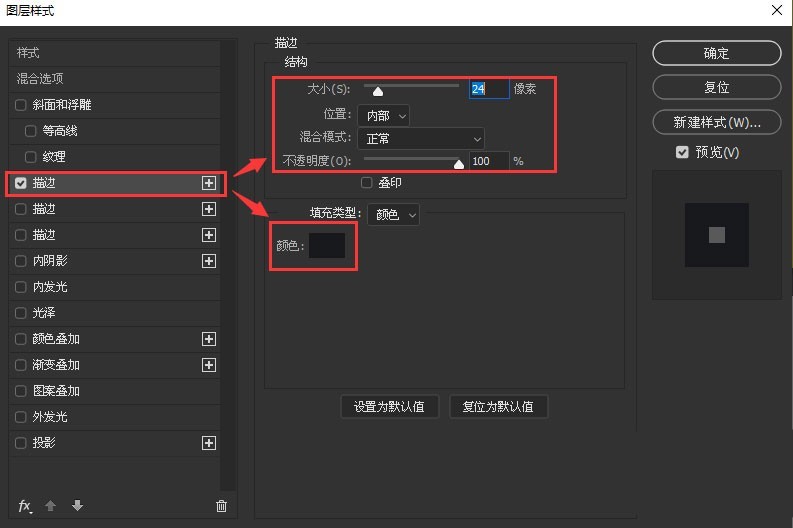This screenshot has height=528, width=793.
Task: Open the fx add-style menu icon
Action: pyautogui.click(x=25, y=506)
